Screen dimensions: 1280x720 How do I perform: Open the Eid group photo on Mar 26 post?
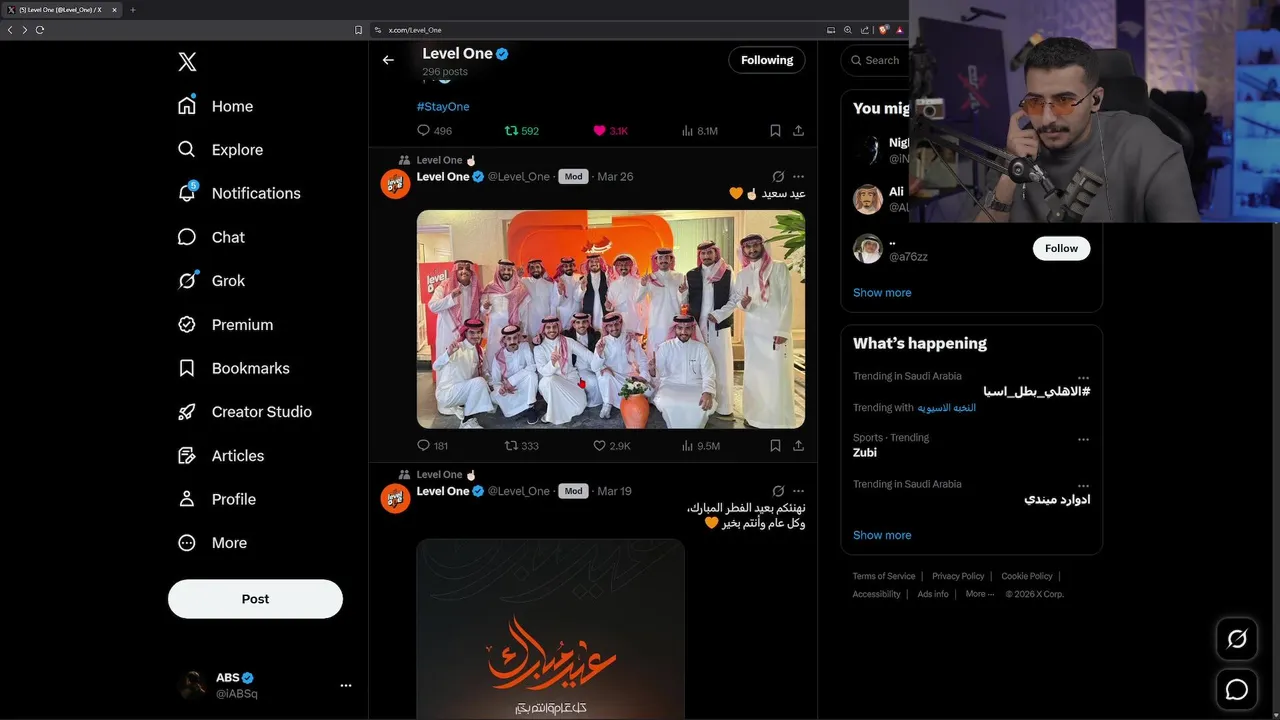611,319
